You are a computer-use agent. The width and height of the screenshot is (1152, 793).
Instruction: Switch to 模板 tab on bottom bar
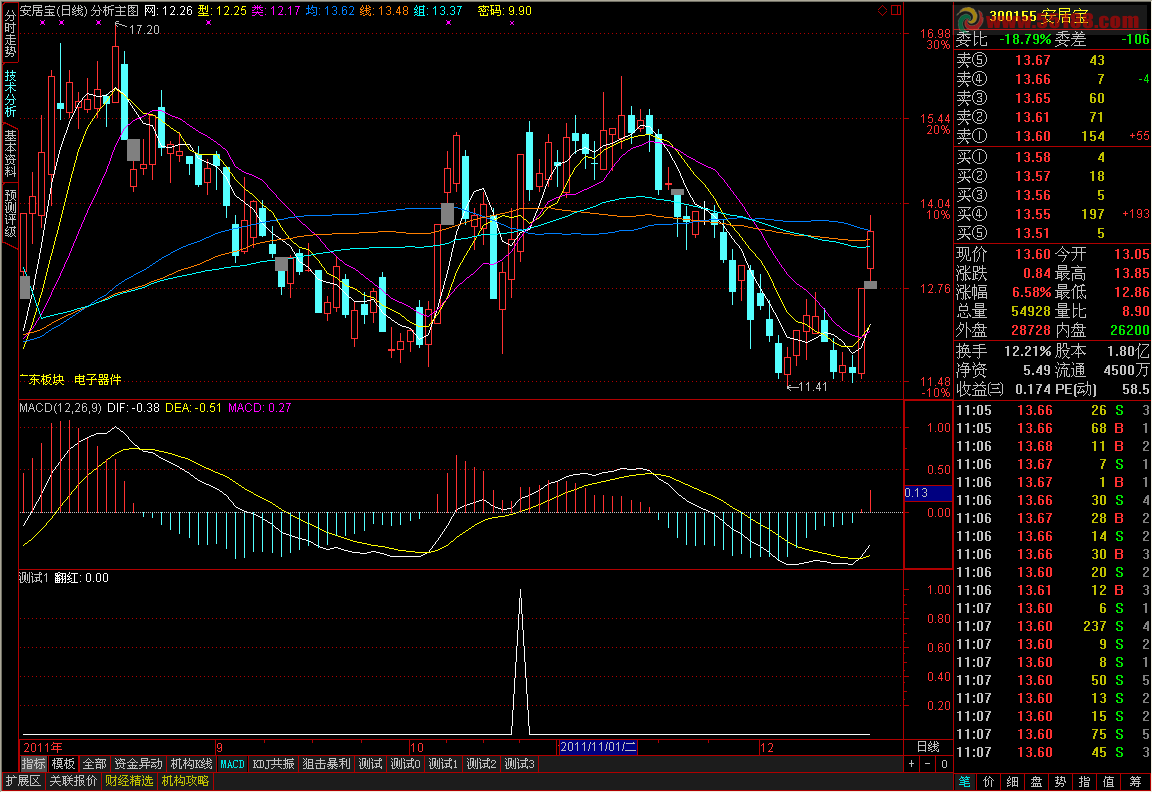point(63,764)
